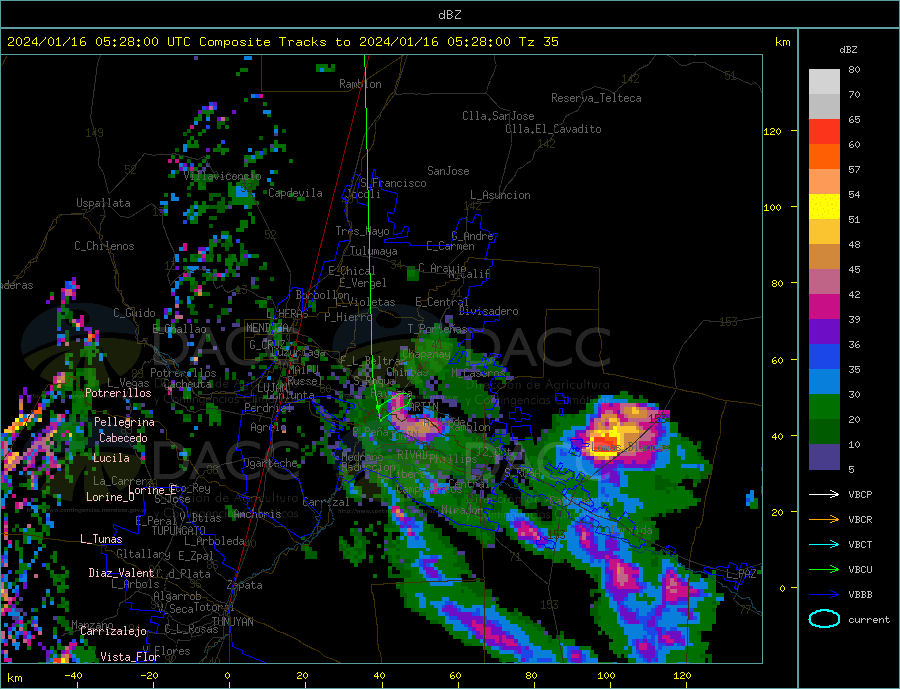Viewport: 900px width, 689px height.
Task: Click the SanJose place label
Action: click(x=448, y=171)
